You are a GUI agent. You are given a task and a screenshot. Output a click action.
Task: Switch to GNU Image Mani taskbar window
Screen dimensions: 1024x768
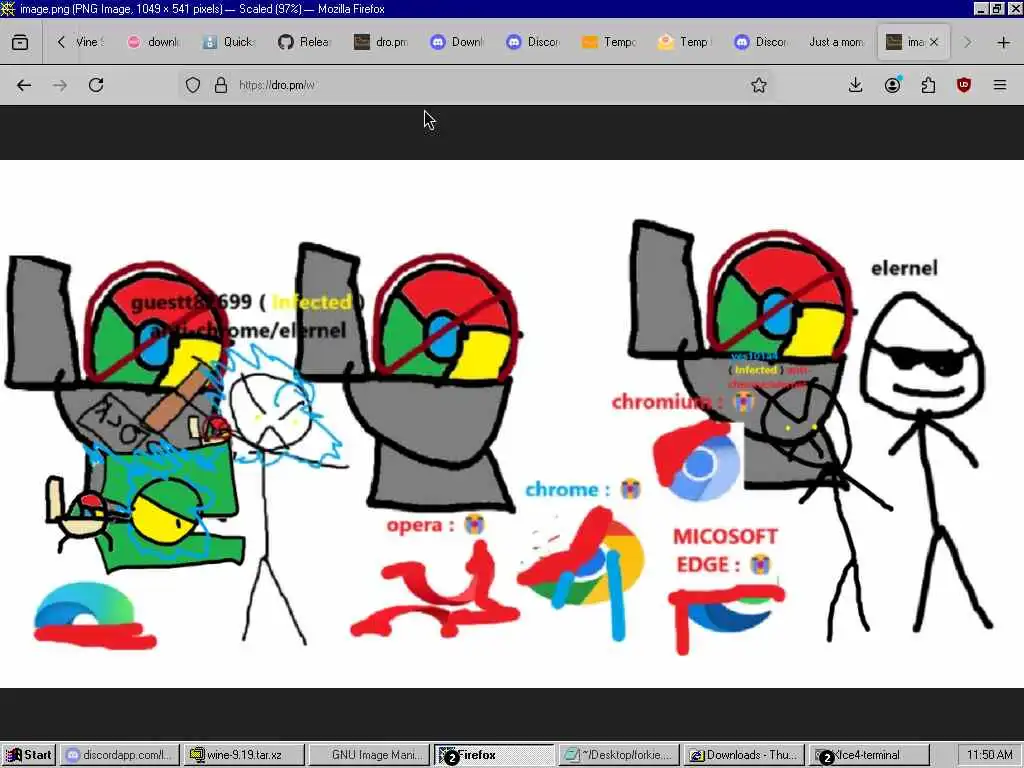pos(369,755)
